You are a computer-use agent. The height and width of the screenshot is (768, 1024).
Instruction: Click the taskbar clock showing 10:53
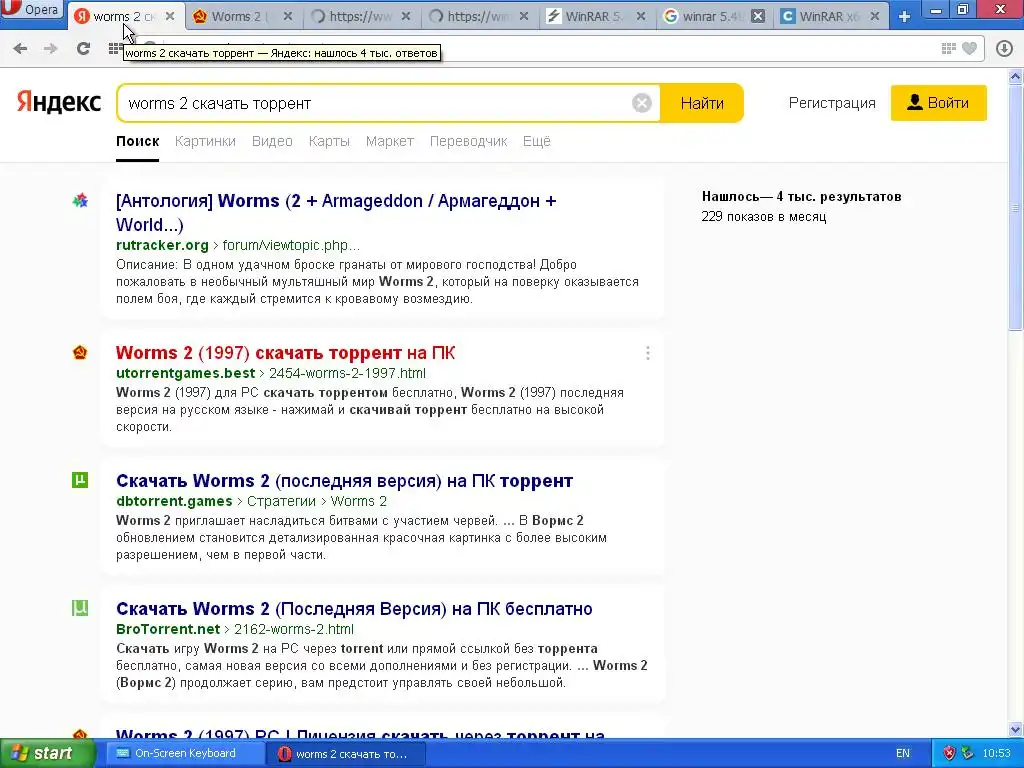996,754
